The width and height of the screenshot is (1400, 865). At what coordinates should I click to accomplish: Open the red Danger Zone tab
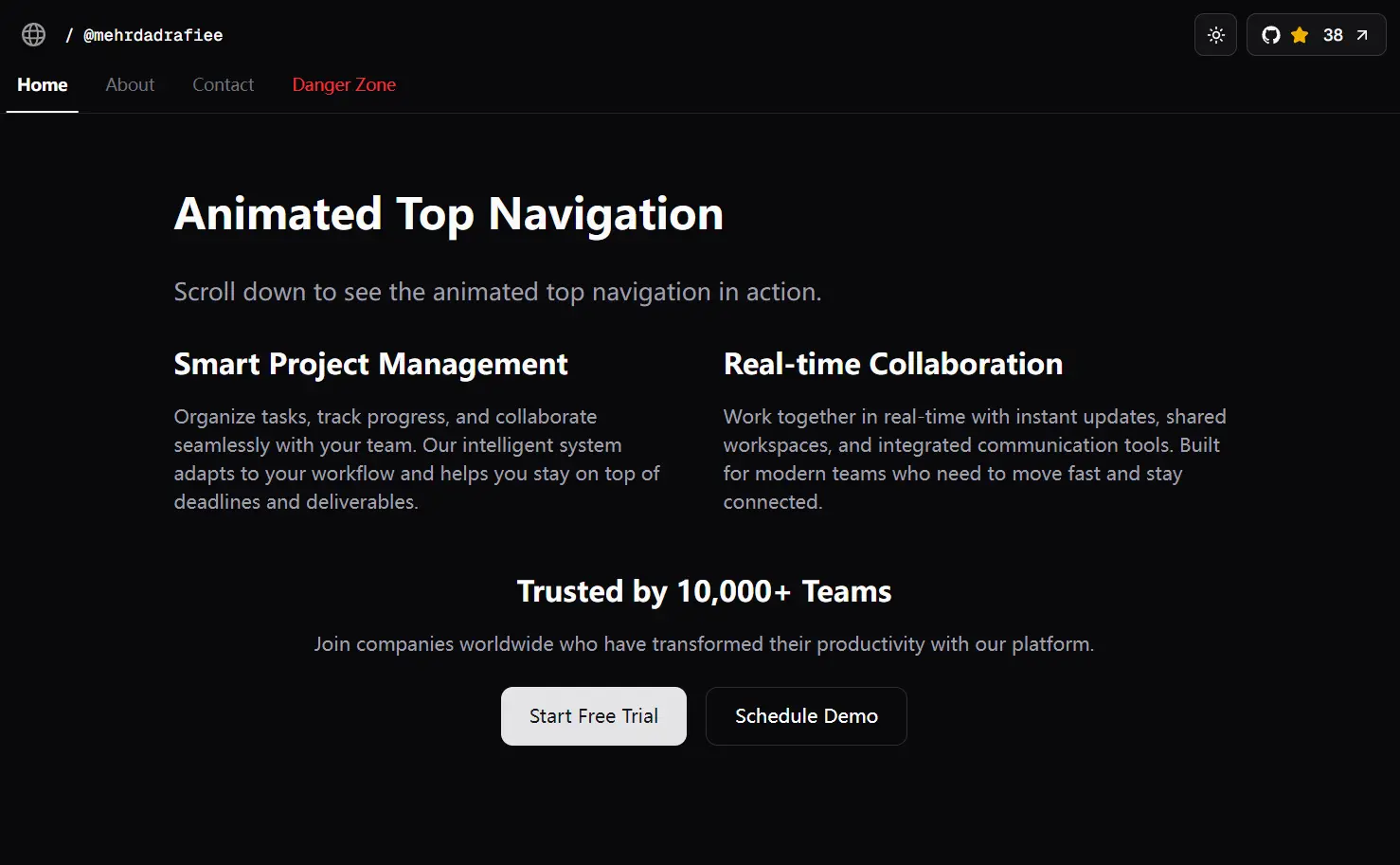click(x=344, y=85)
